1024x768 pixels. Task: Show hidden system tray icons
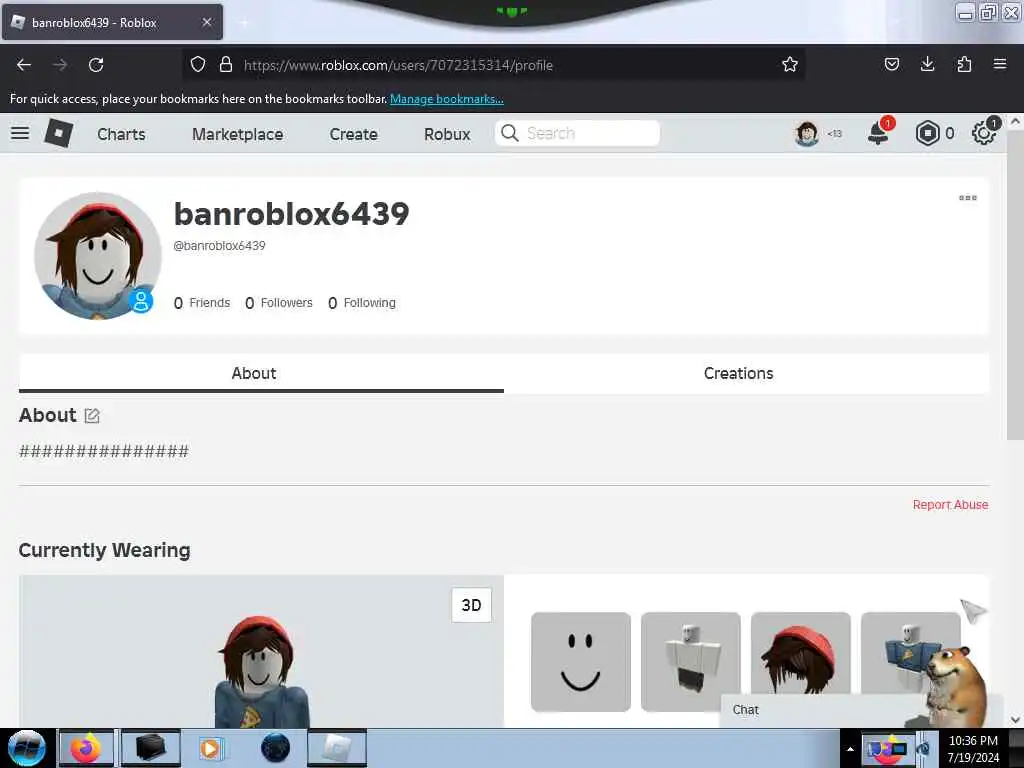coord(850,749)
